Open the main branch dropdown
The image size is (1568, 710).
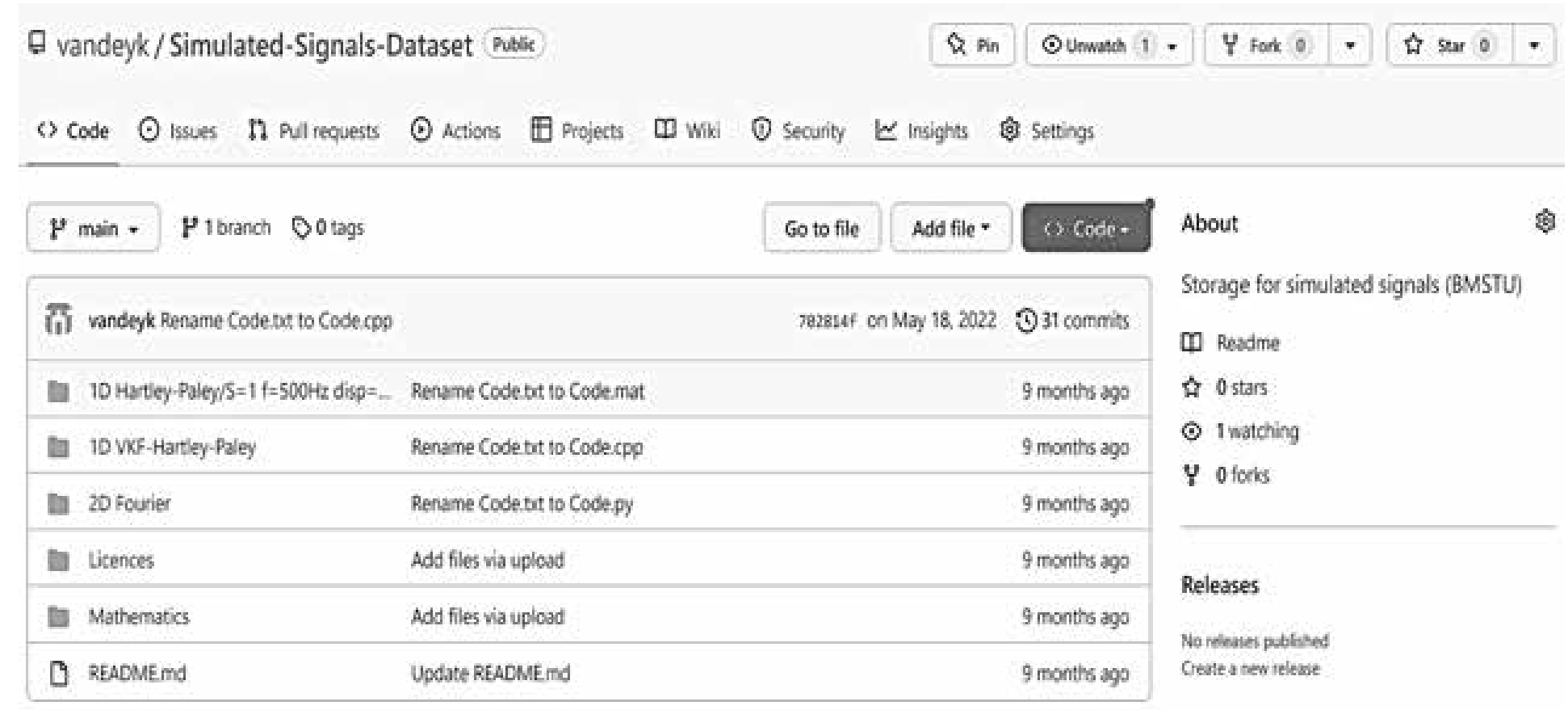click(x=93, y=229)
